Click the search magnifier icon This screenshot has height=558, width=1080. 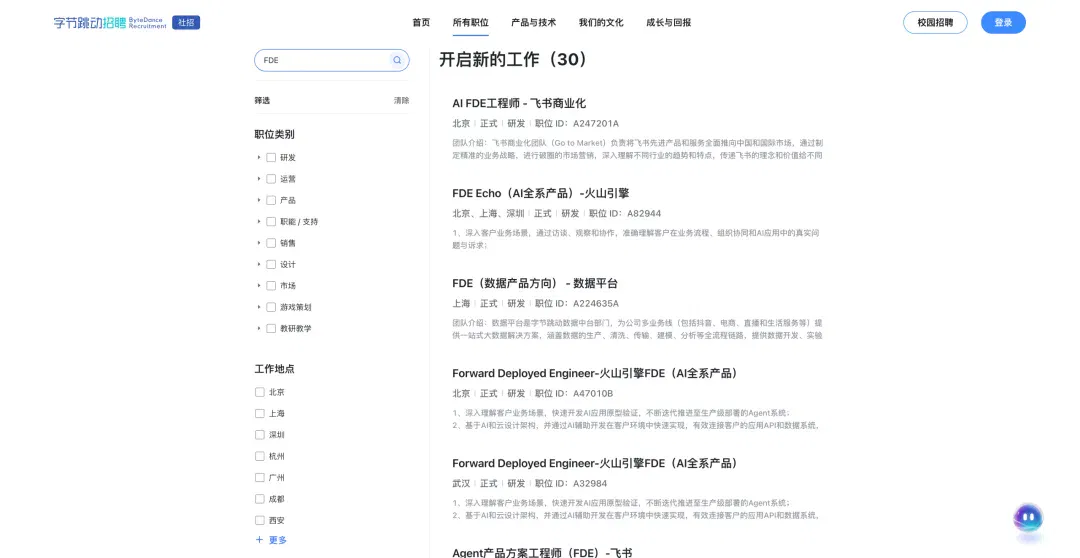coord(397,60)
